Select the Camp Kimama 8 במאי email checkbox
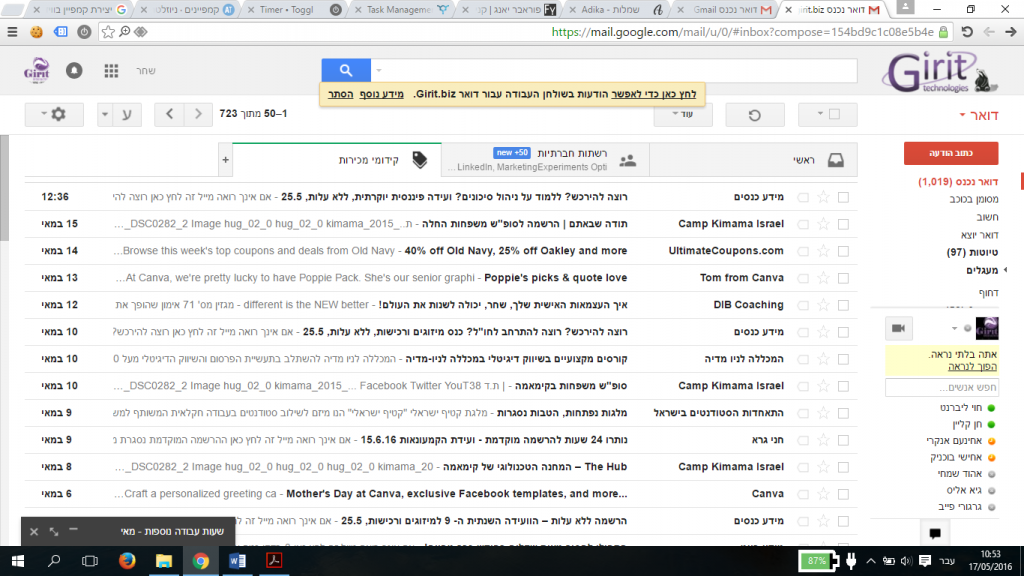1024x576 pixels. point(844,467)
